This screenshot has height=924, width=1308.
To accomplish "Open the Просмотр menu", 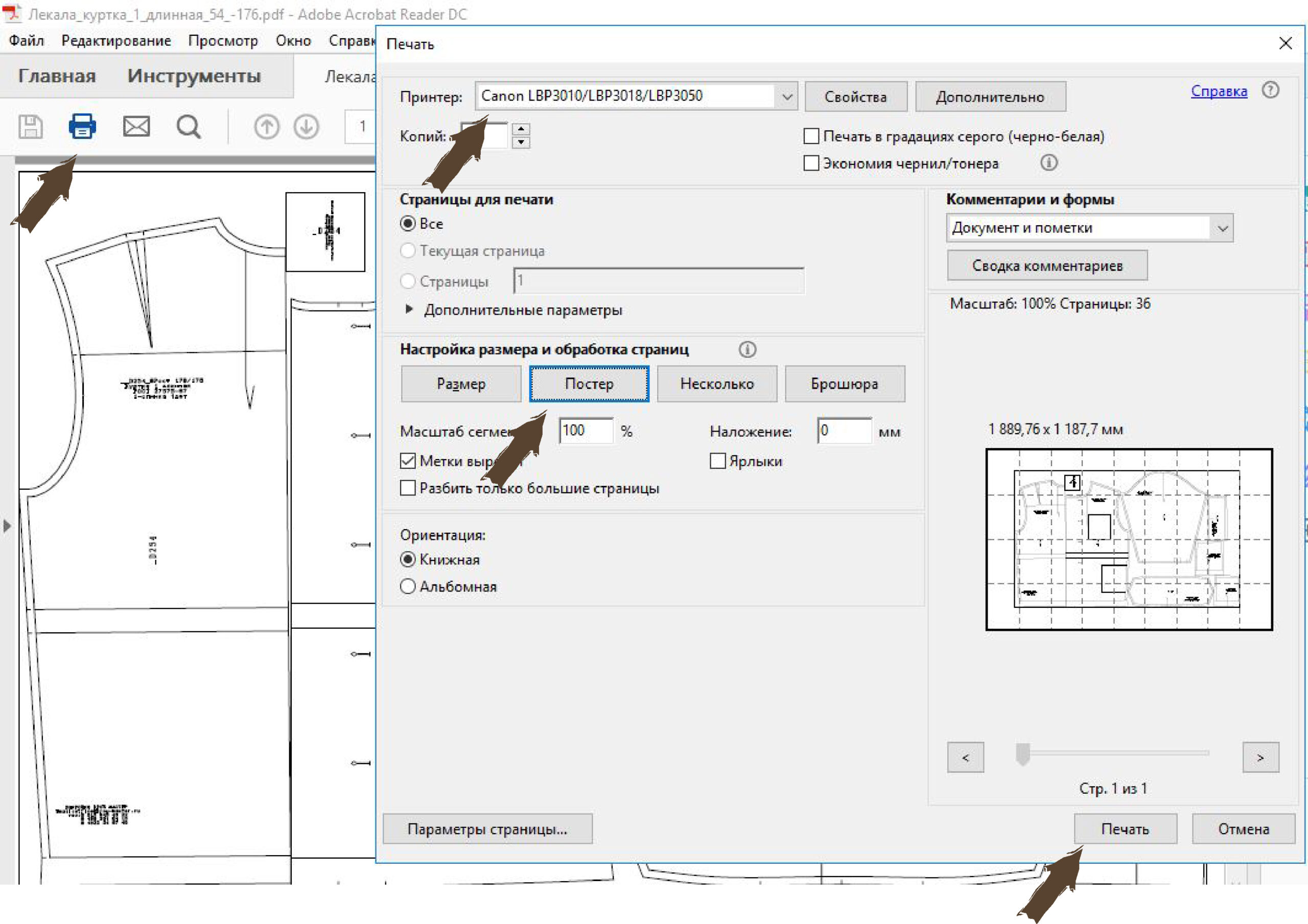I will (x=223, y=41).
